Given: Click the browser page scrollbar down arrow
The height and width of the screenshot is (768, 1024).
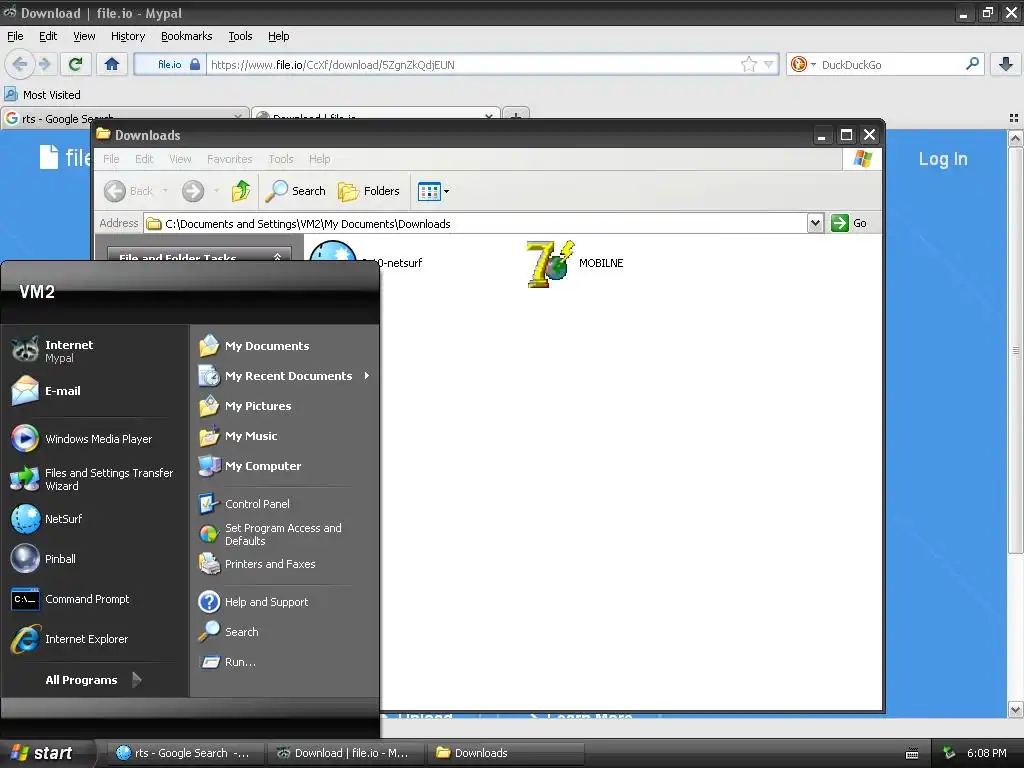Looking at the screenshot, I should 1015,709.
